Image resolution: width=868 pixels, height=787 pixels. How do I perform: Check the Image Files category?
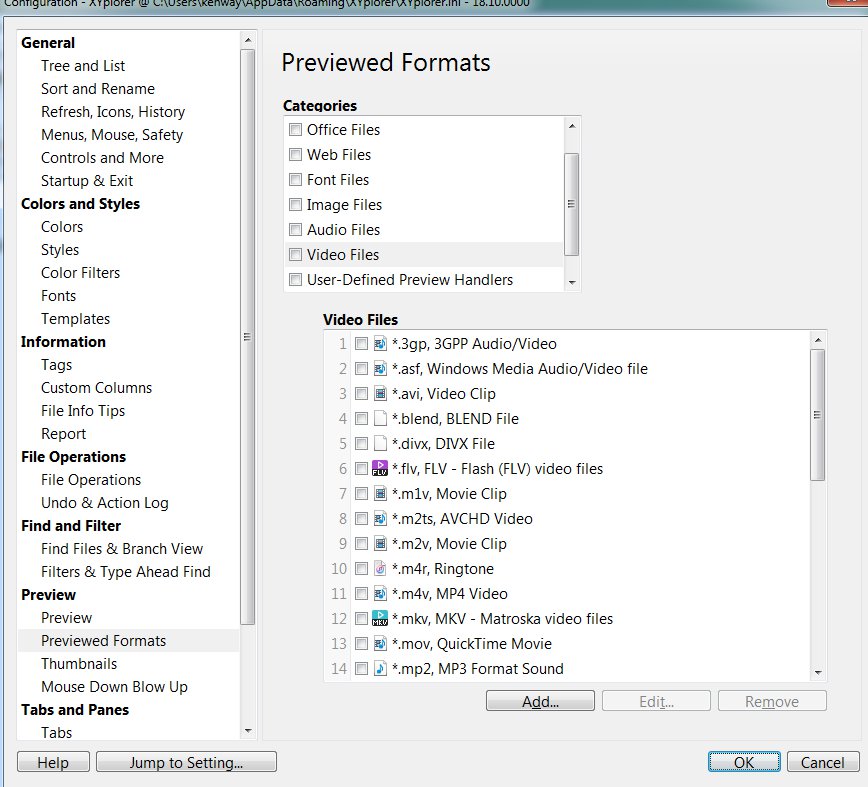[x=295, y=205]
